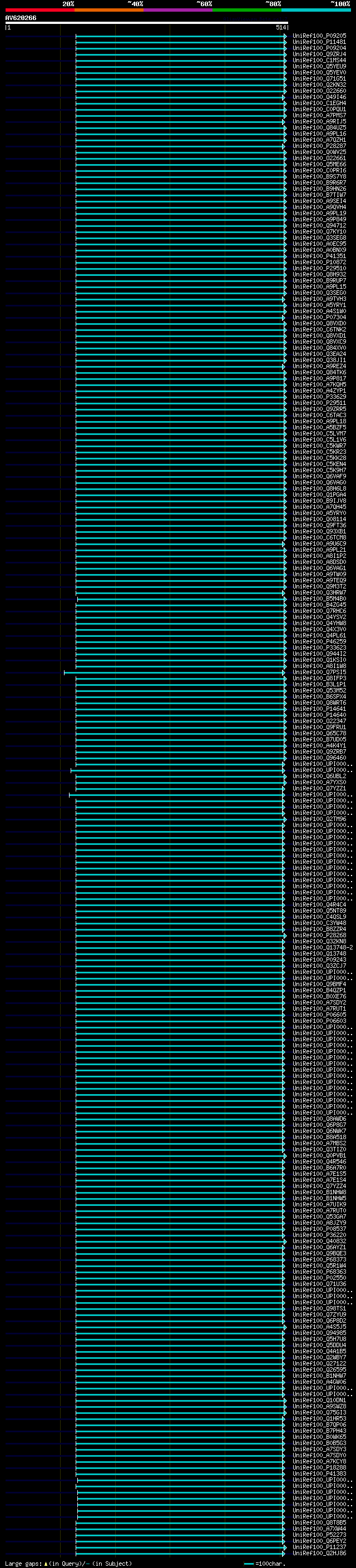Click hit label UniRef100_A7KCY8
Viewport: 356px width, 1568px height.
click(x=319, y=1461)
